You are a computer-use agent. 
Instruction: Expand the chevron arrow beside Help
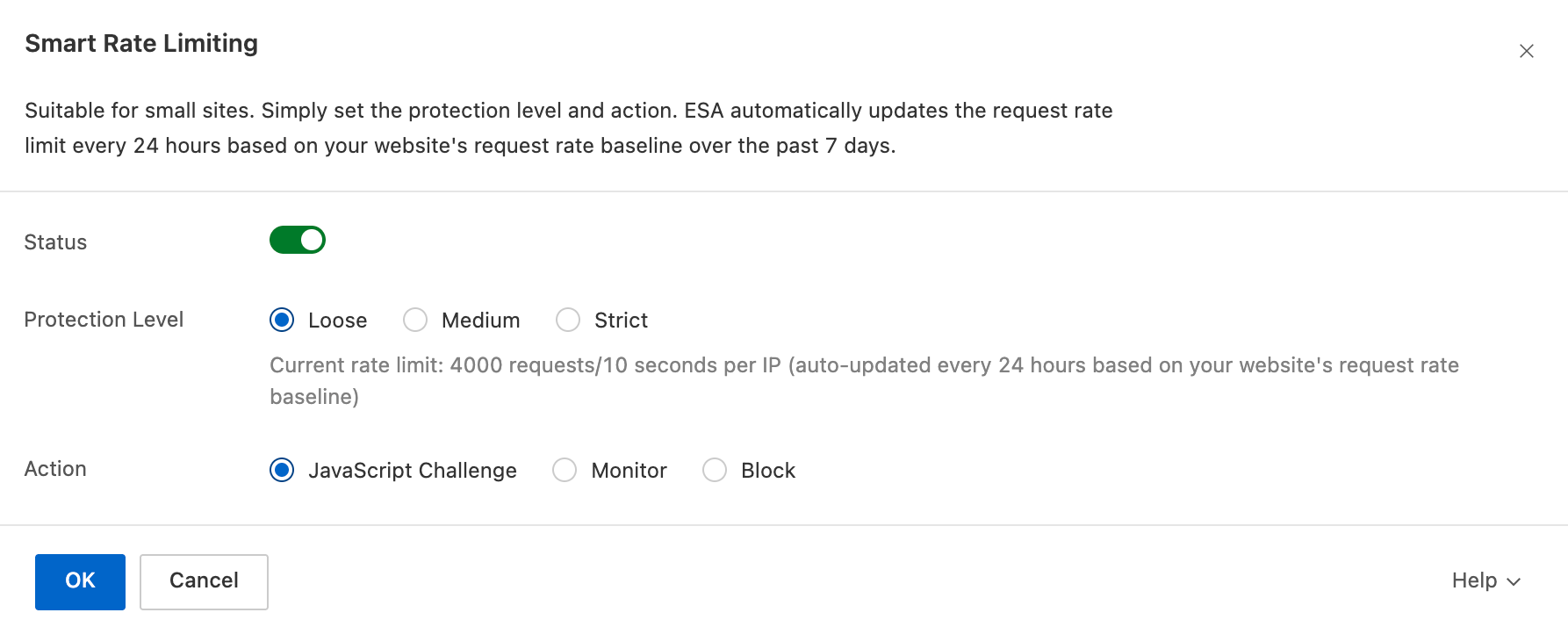coord(1514,581)
